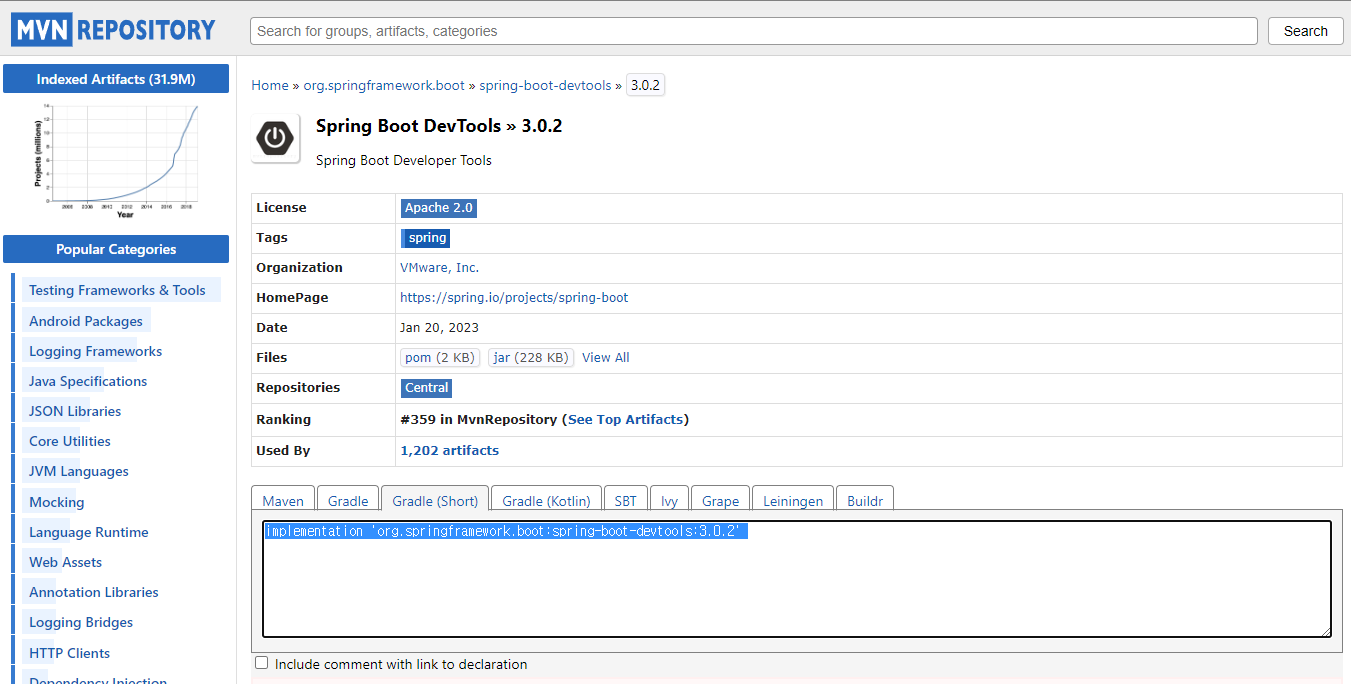The image size is (1351, 684).
Task: Click the Popular Categories header
Action: (x=116, y=249)
